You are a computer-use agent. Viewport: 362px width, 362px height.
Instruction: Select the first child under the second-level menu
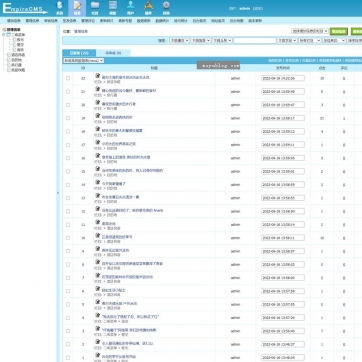pyautogui.click(x=18, y=40)
